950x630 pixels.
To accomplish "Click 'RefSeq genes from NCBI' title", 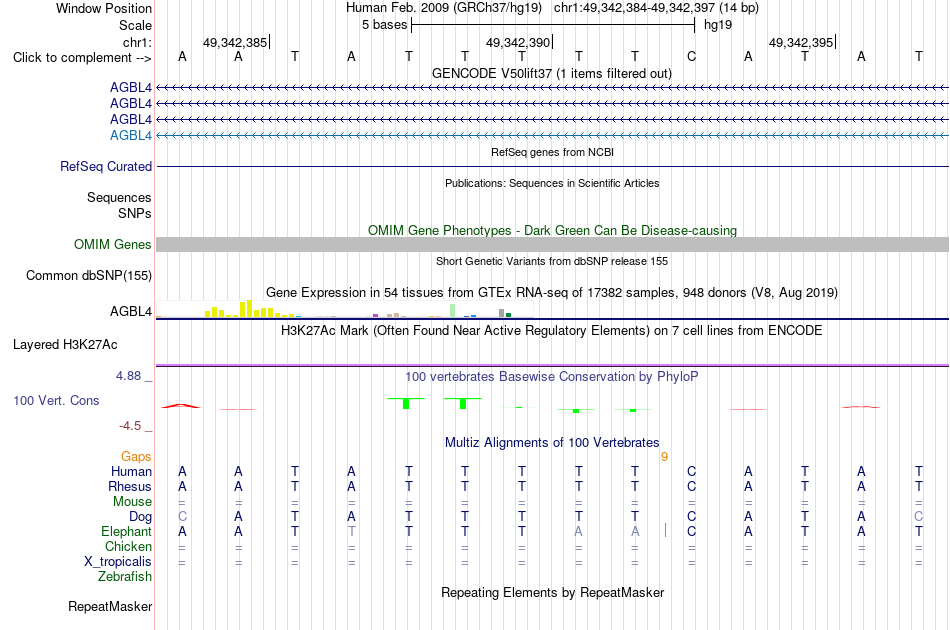I will coord(553,152).
